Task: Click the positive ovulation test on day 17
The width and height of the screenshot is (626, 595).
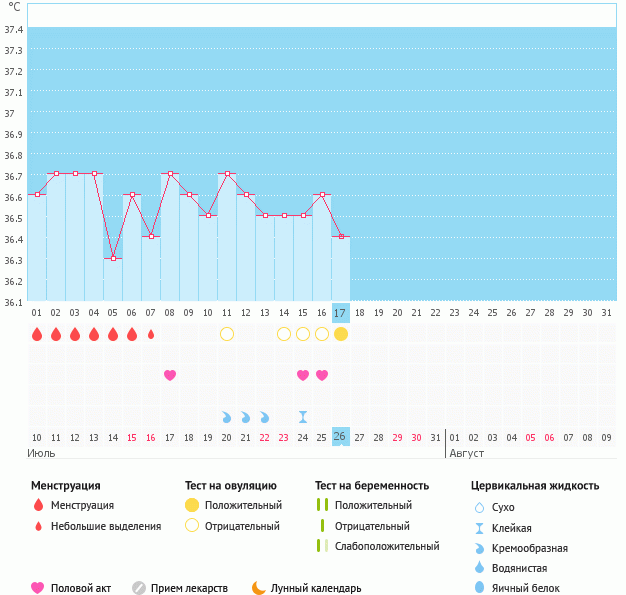Action: (x=341, y=334)
